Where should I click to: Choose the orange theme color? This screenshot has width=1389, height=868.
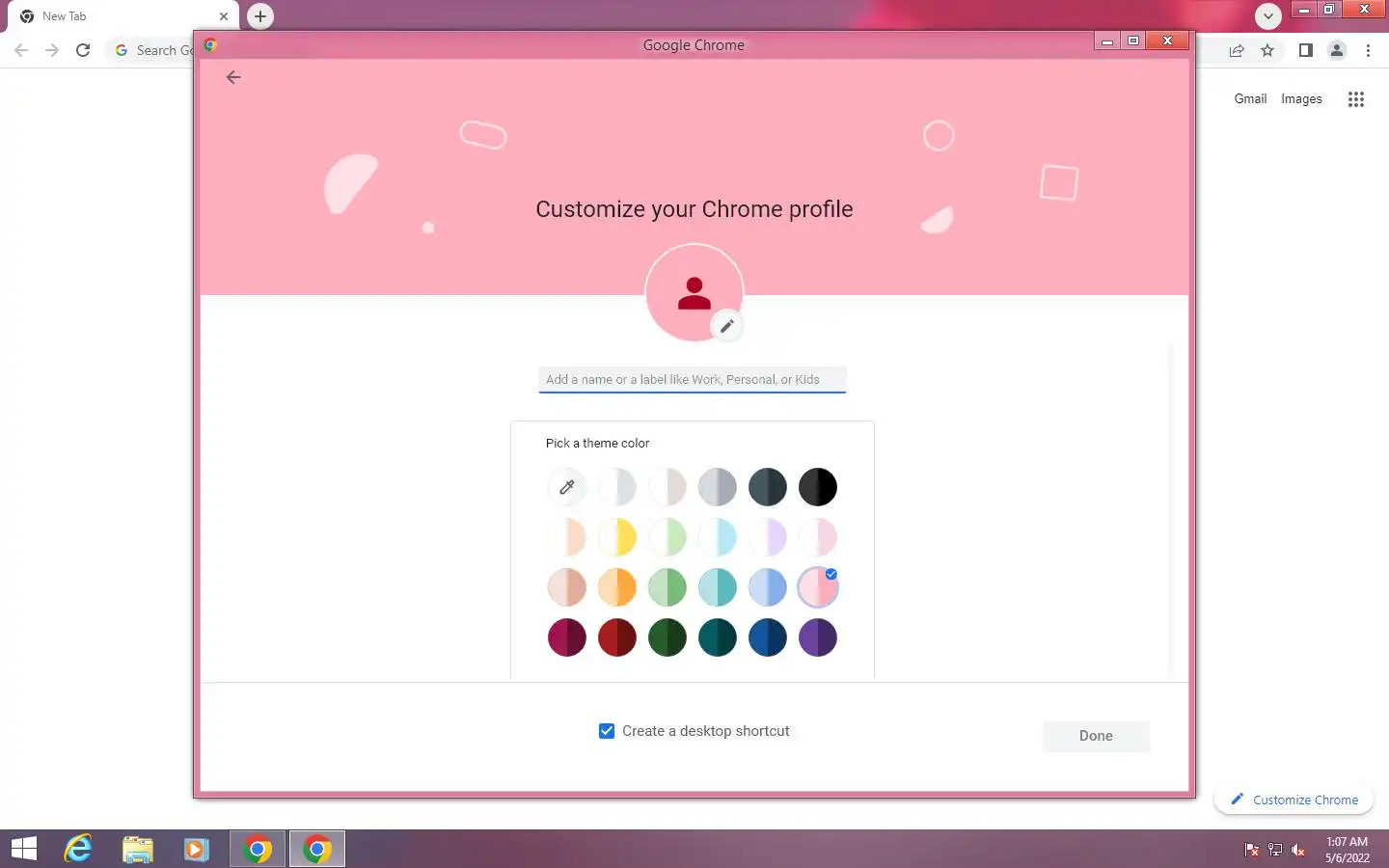point(617,587)
